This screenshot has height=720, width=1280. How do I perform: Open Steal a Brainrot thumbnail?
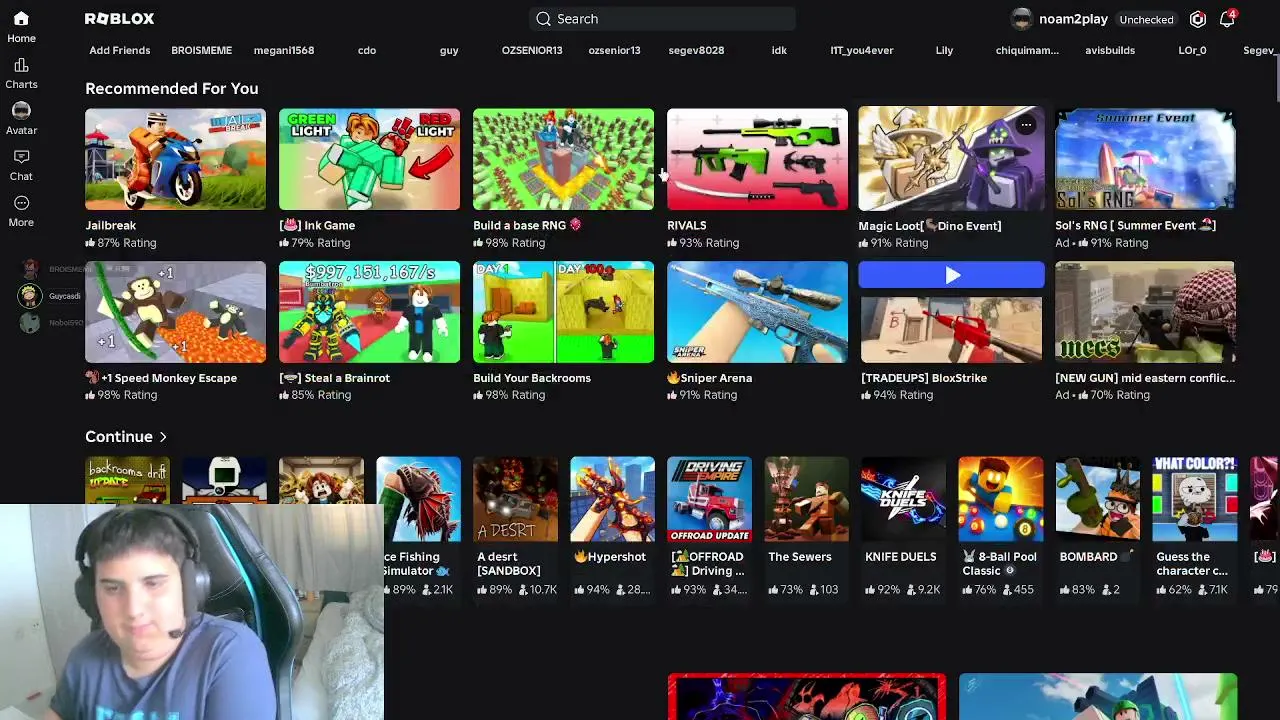point(369,312)
